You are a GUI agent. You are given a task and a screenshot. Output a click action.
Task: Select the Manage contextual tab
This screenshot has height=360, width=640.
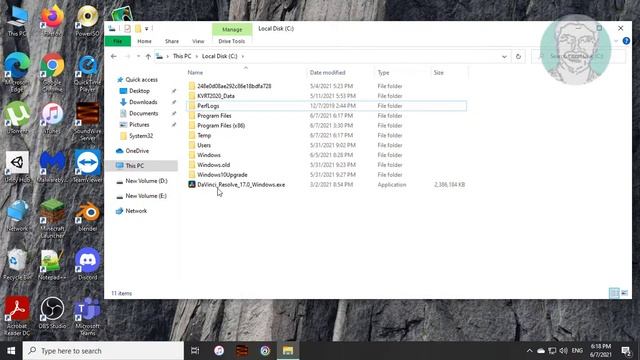coord(232,29)
